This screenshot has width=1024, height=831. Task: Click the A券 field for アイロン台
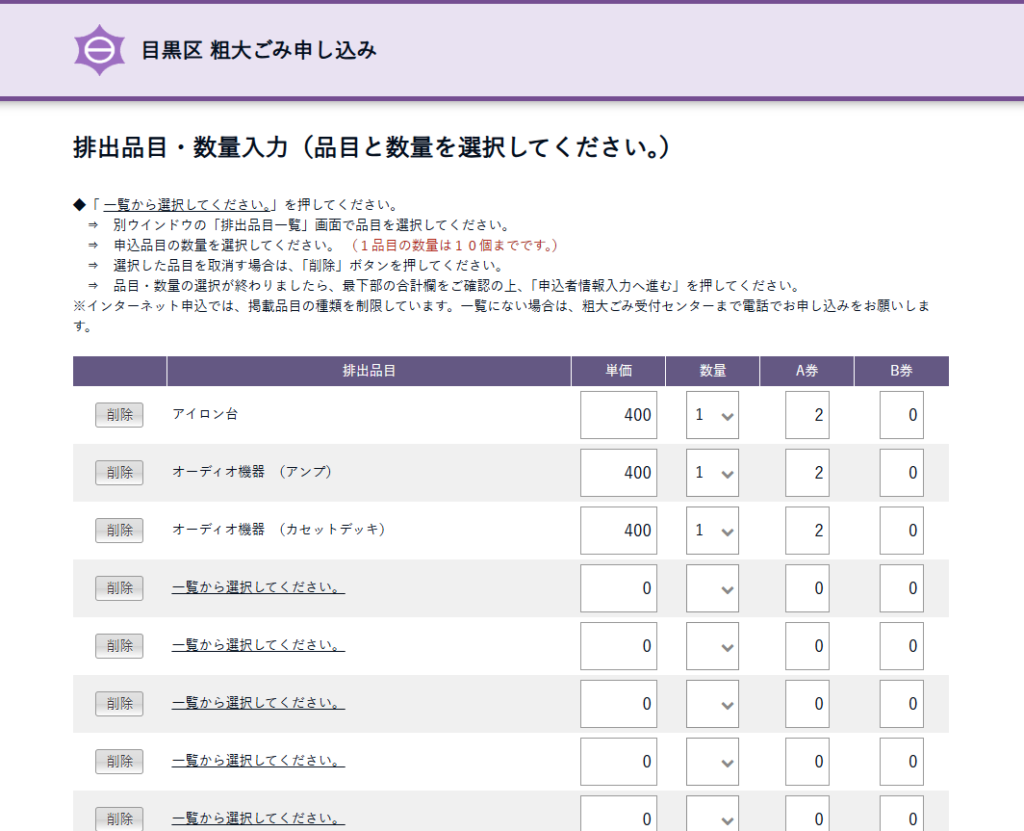[806, 415]
